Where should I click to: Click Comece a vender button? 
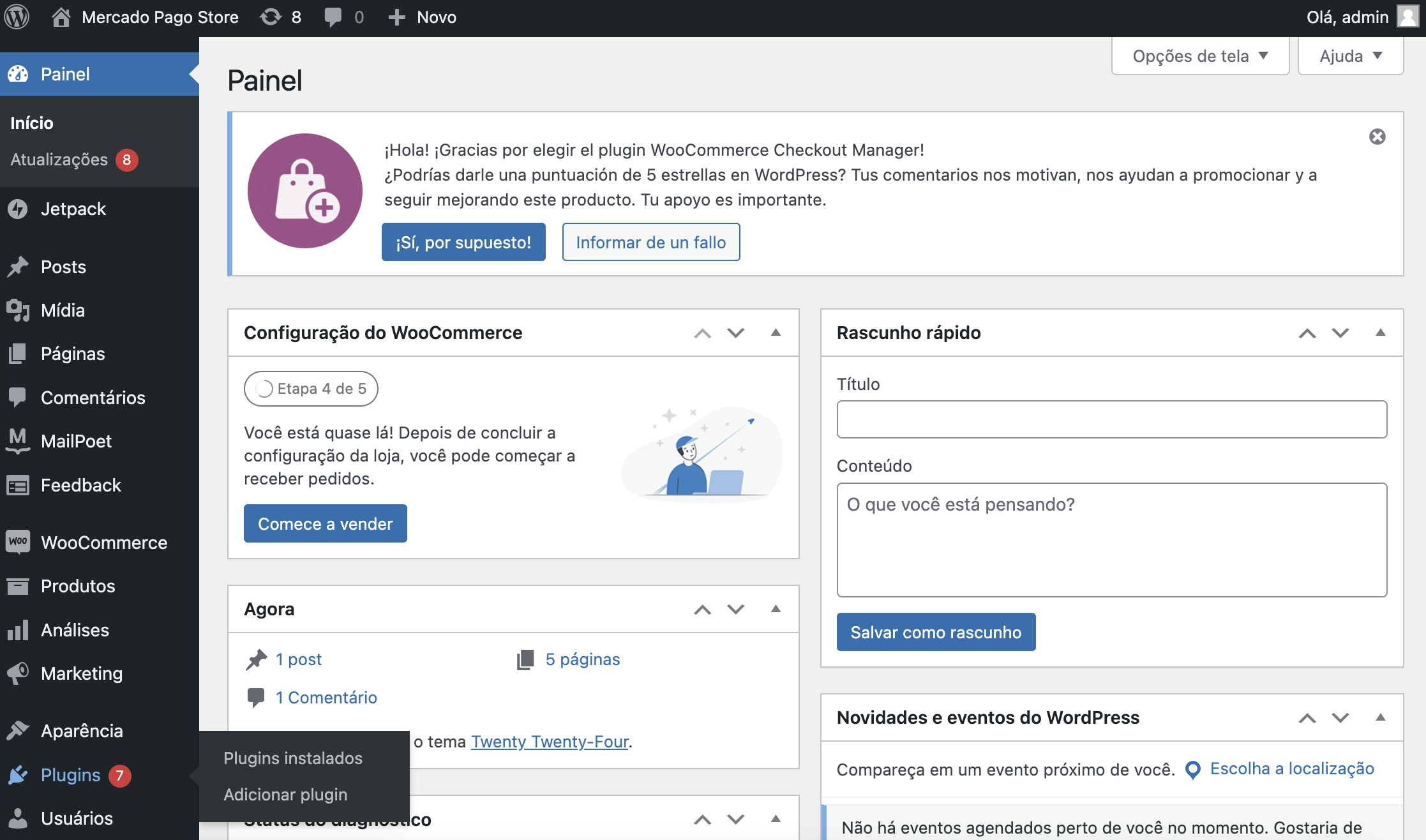(x=325, y=524)
